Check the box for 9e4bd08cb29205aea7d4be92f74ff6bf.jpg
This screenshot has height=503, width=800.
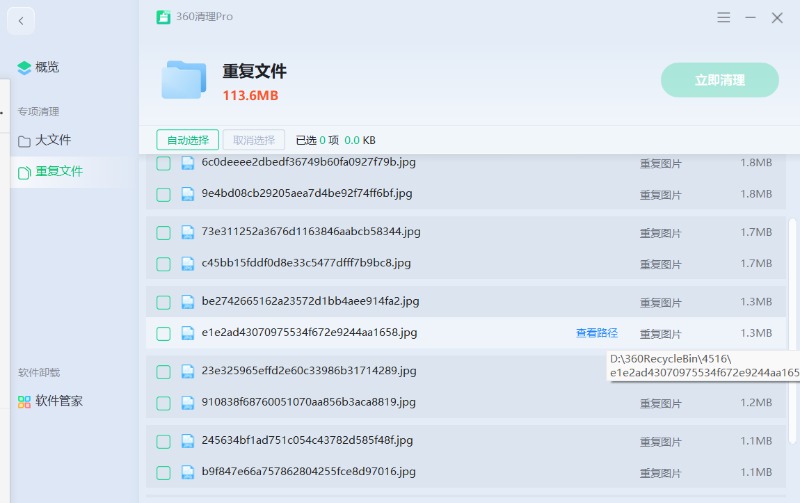click(163, 194)
